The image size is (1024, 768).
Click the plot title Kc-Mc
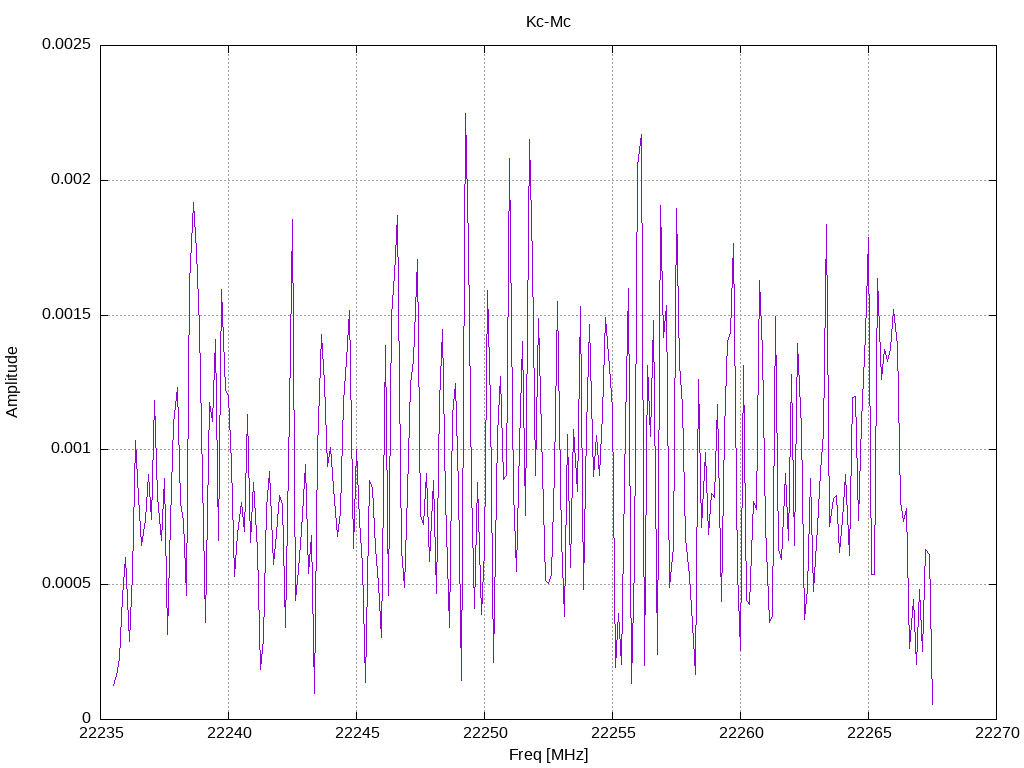click(548, 22)
